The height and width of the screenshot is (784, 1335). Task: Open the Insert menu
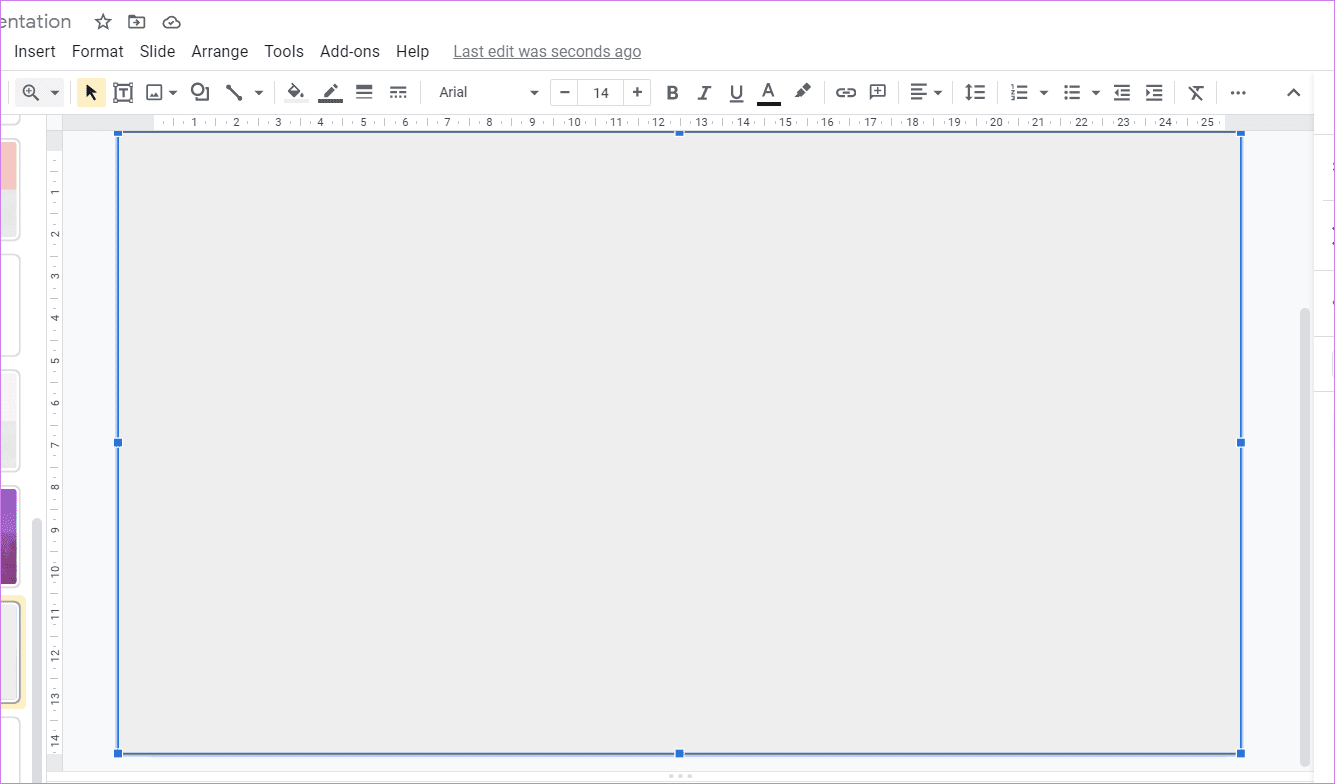click(x=35, y=51)
